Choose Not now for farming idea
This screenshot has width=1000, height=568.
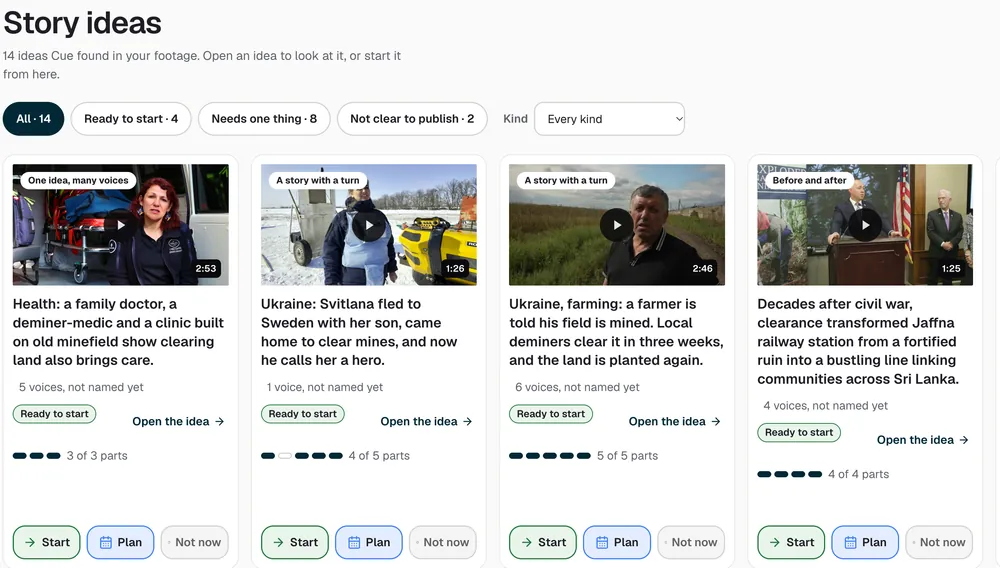pyautogui.click(x=691, y=542)
